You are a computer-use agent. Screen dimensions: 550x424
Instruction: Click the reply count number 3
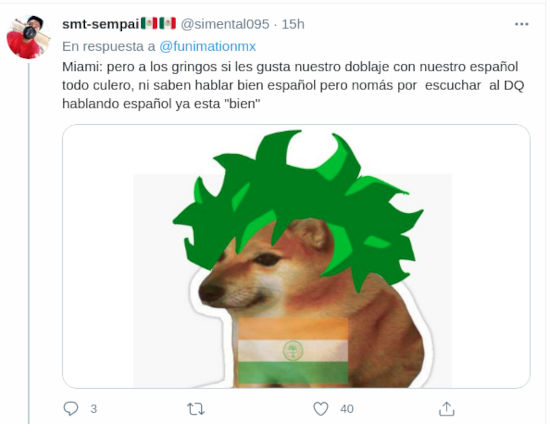click(x=94, y=409)
